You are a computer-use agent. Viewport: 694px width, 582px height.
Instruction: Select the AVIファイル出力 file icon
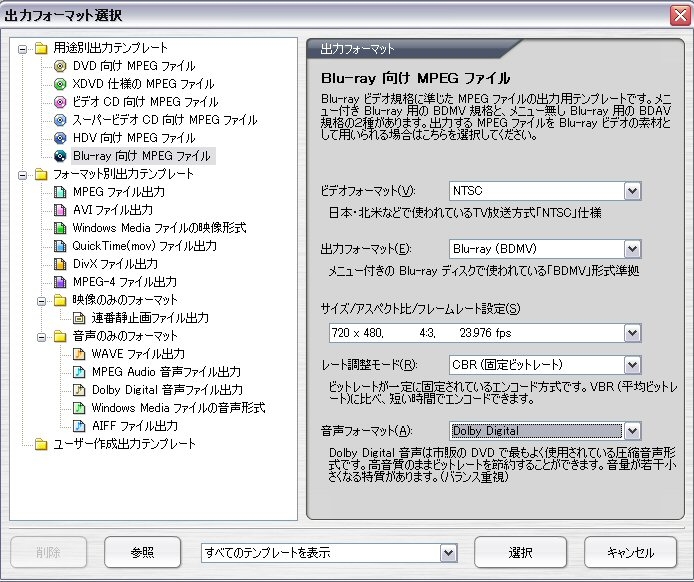(60, 210)
